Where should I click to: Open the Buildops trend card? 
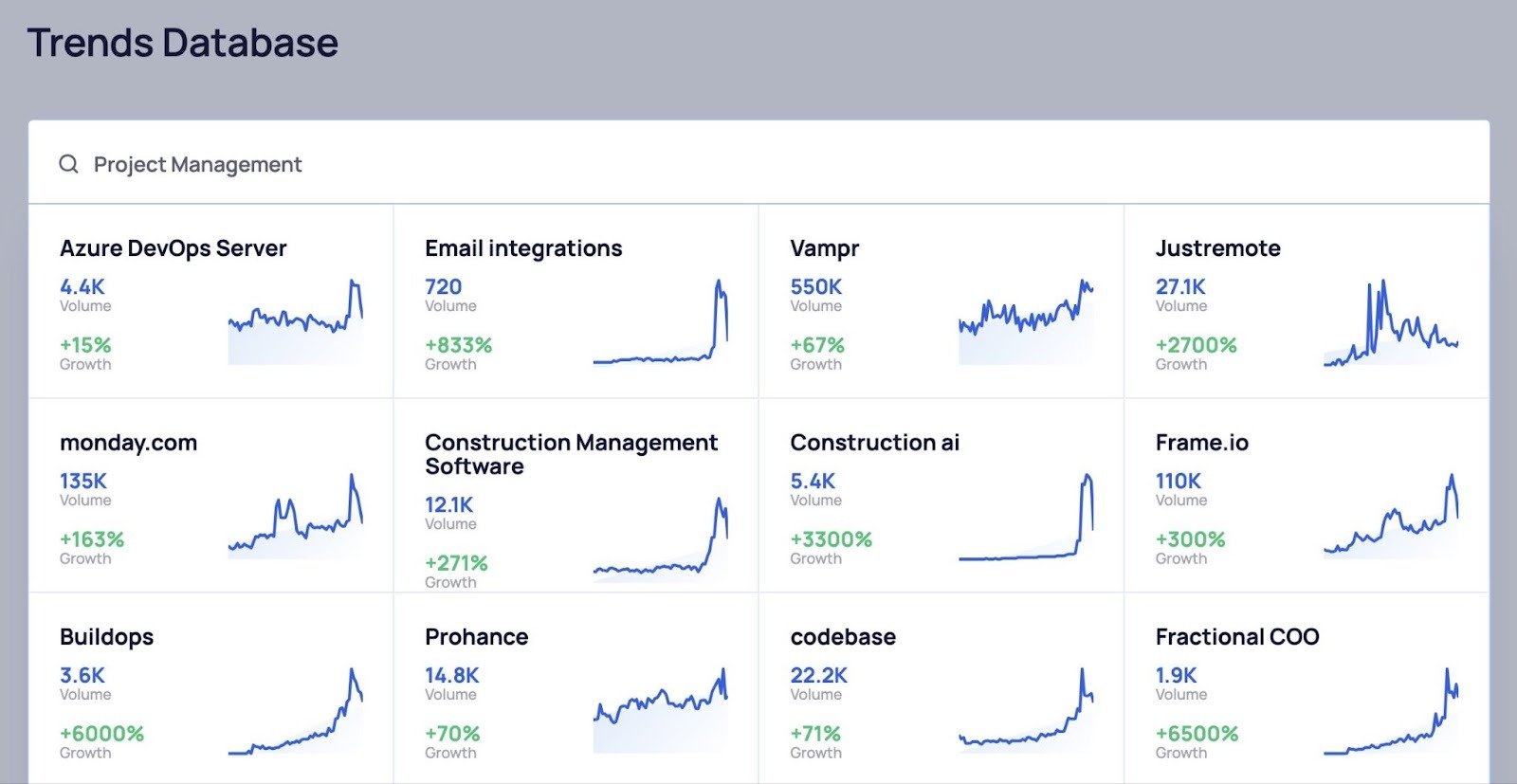click(x=106, y=636)
